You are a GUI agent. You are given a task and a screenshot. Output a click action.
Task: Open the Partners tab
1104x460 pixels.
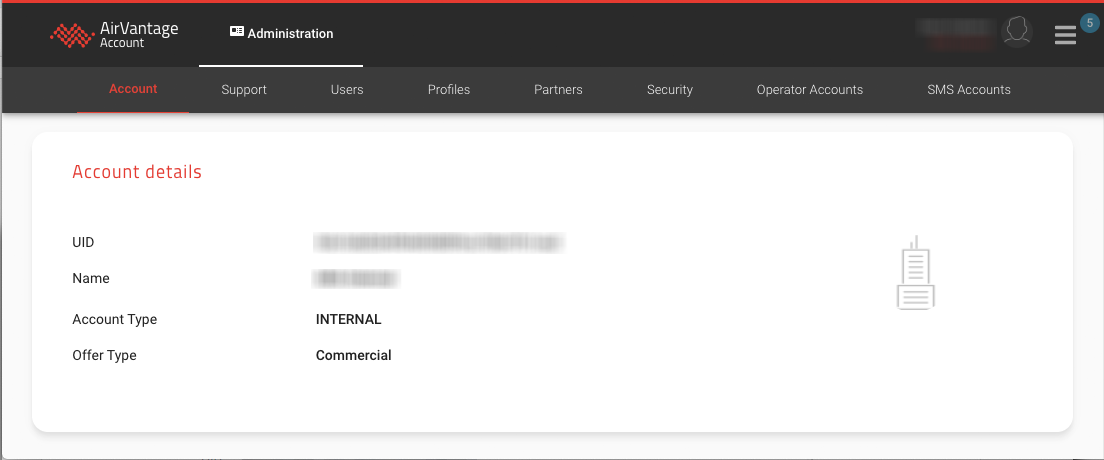[x=558, y=90]
